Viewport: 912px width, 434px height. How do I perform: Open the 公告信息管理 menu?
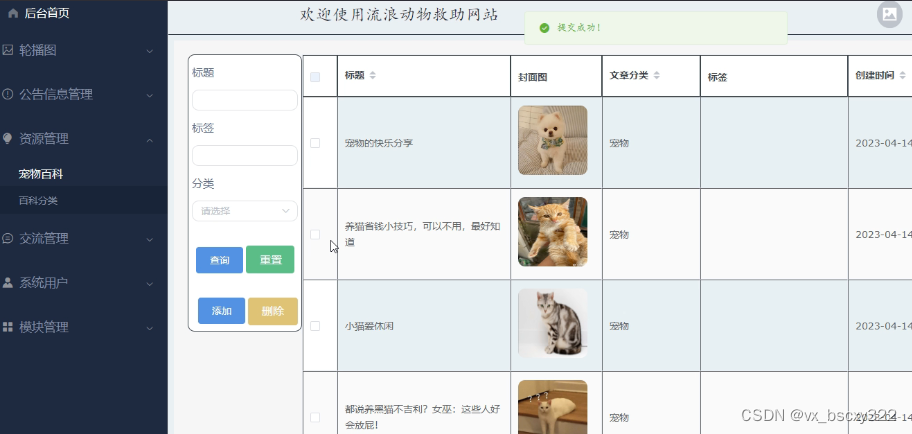(x=84, y=95)
